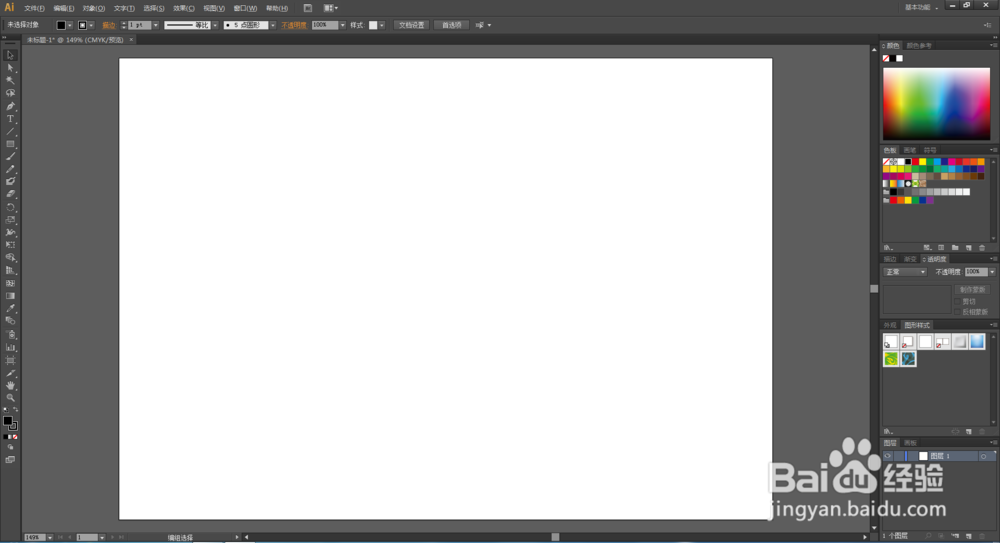Select the Paintbrush tool
The height and width of the screenshot is (543, 1000).
[x=10, y=157]
